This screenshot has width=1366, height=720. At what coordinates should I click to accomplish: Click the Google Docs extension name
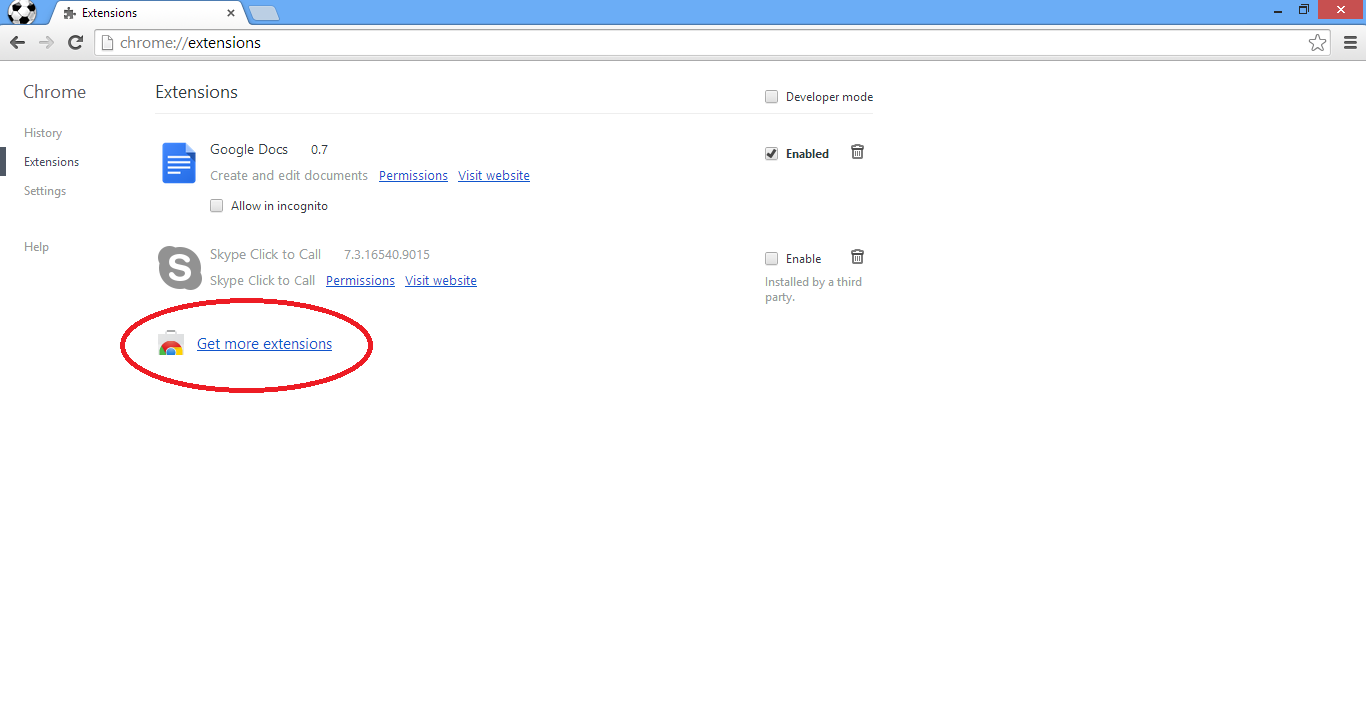point(249,150)
